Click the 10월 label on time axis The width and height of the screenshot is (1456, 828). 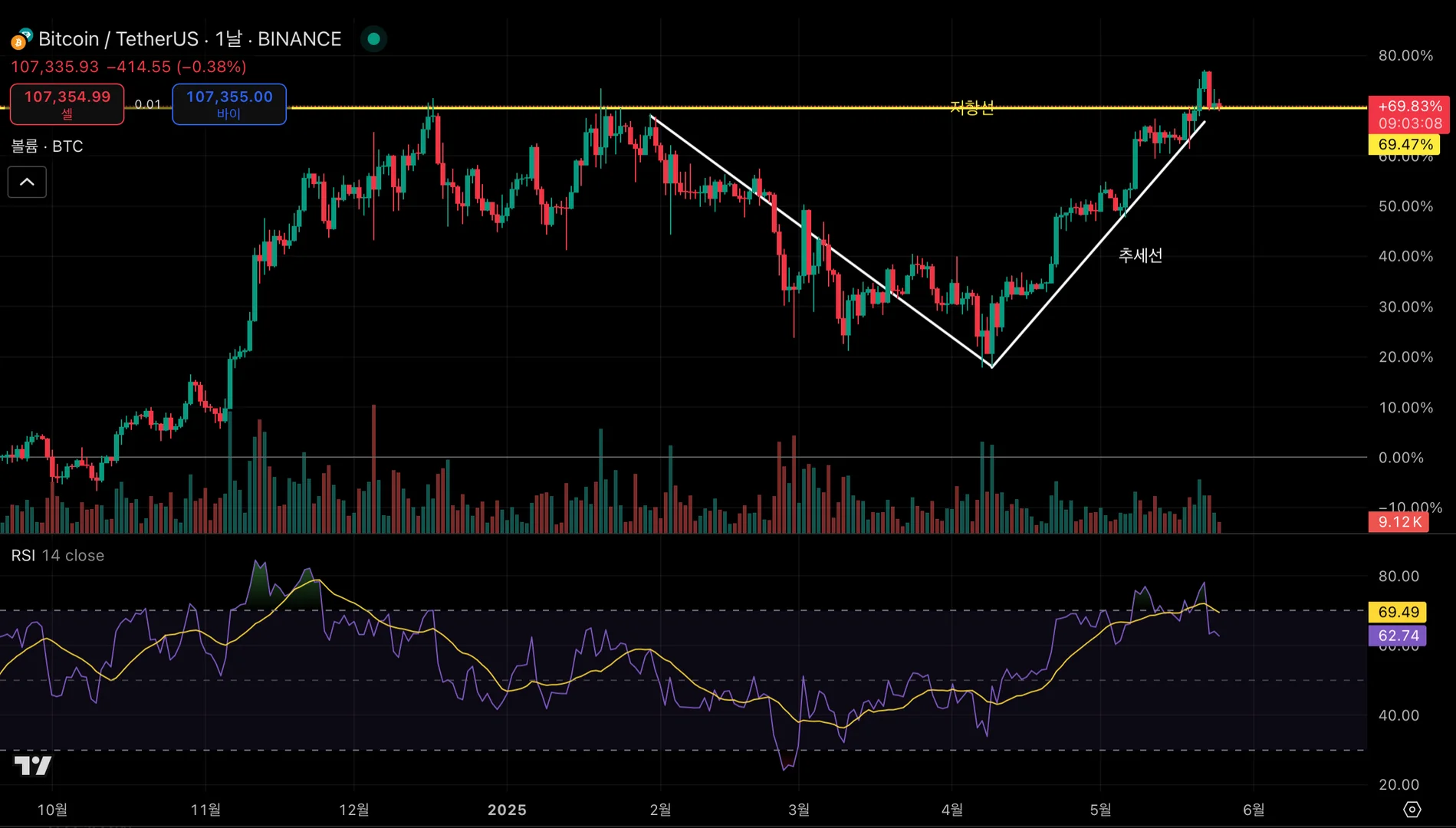[x=52, y=810]
